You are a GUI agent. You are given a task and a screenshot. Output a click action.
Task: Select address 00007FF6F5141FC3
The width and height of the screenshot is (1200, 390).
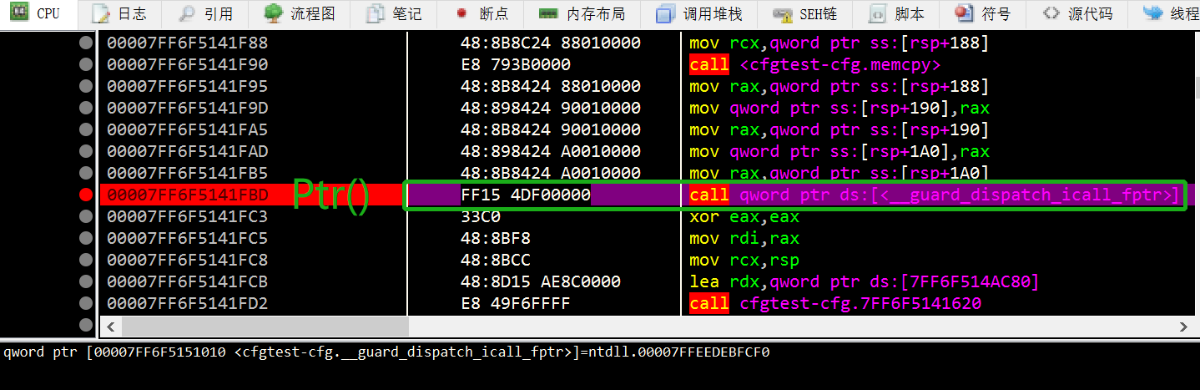coord(187,216)
